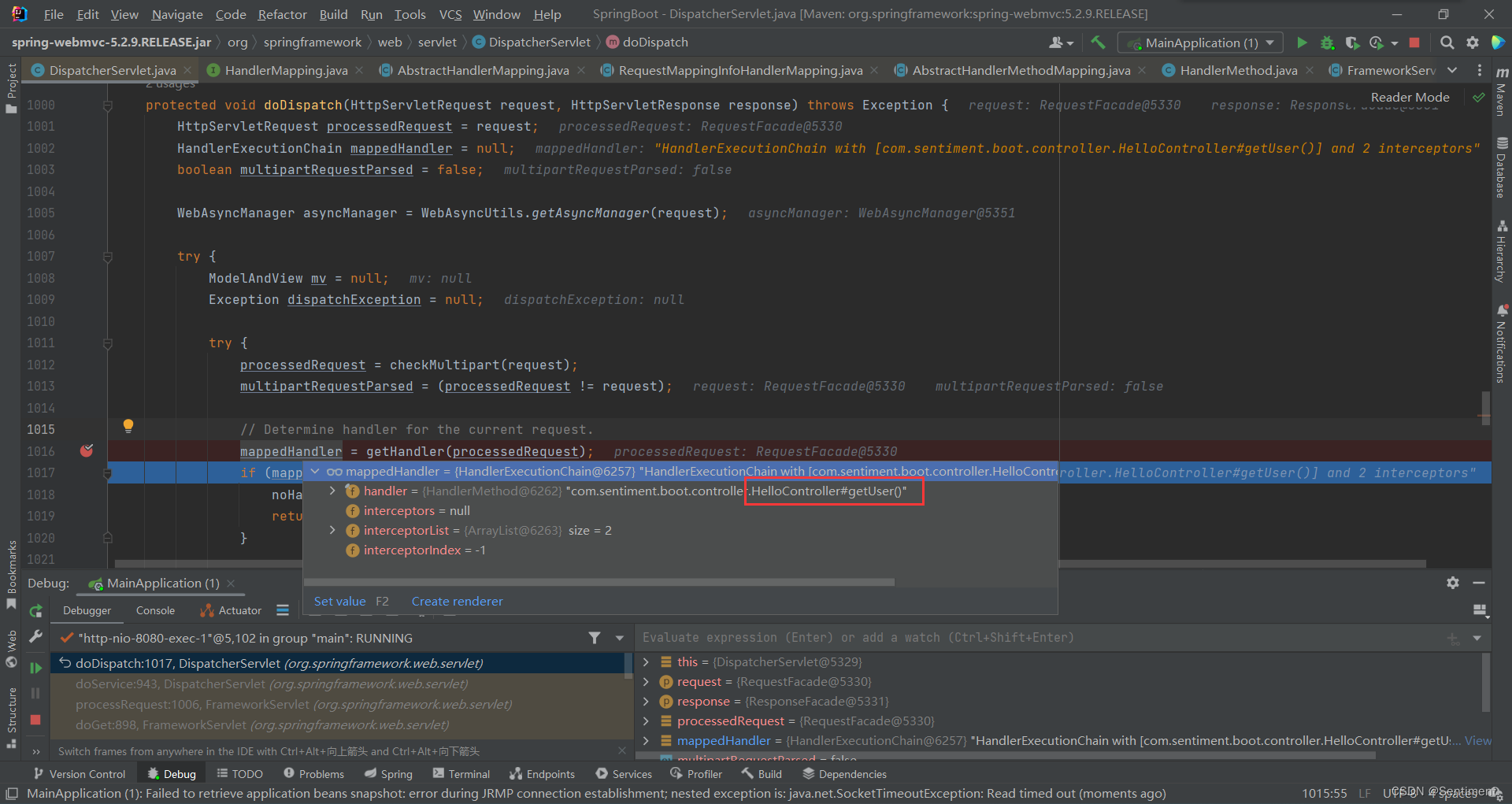1512x804 pixels.
Task: Click the Evaluate expression input field
Action: coord(1039,638)
